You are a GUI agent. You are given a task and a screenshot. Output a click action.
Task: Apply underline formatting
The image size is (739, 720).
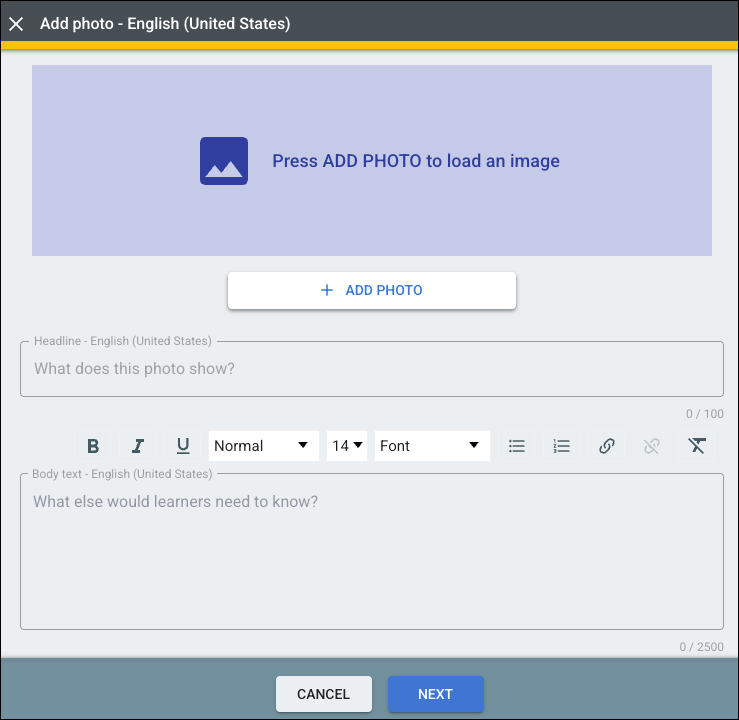click(183, 446)
